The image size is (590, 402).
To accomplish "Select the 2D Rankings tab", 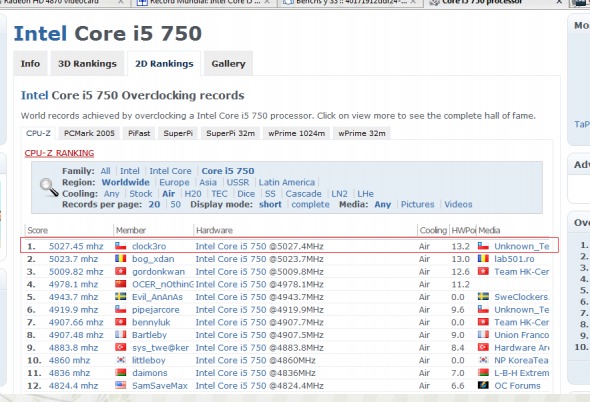I will [164, 64].
